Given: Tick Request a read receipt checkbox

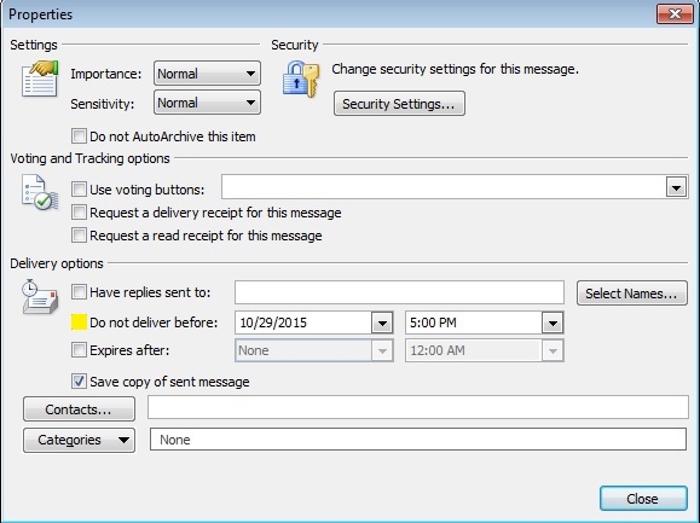Looking at the screenshot, I should (x=79, y=235).
